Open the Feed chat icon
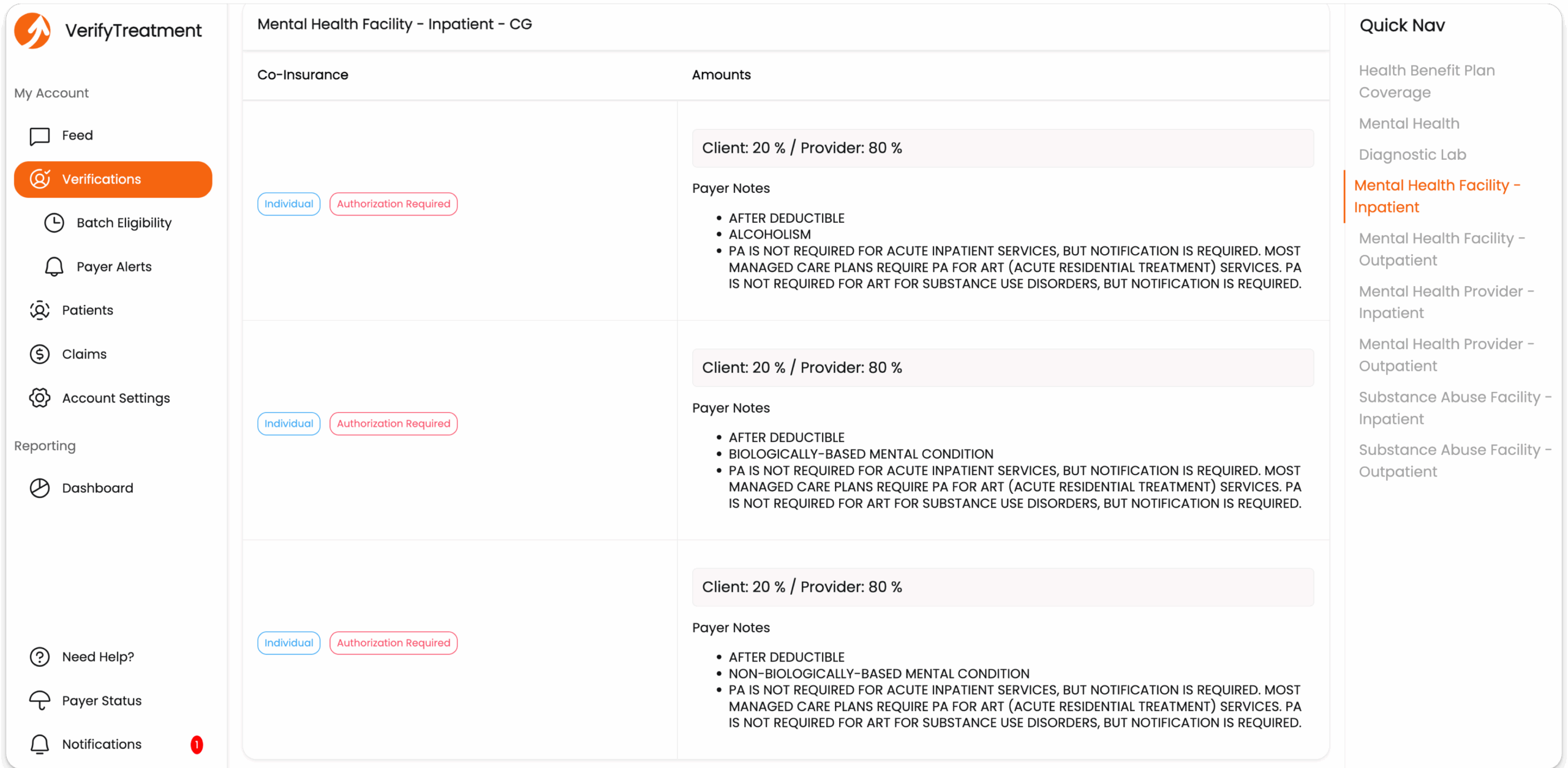The image size is (1568, 768). coord(40,136)
